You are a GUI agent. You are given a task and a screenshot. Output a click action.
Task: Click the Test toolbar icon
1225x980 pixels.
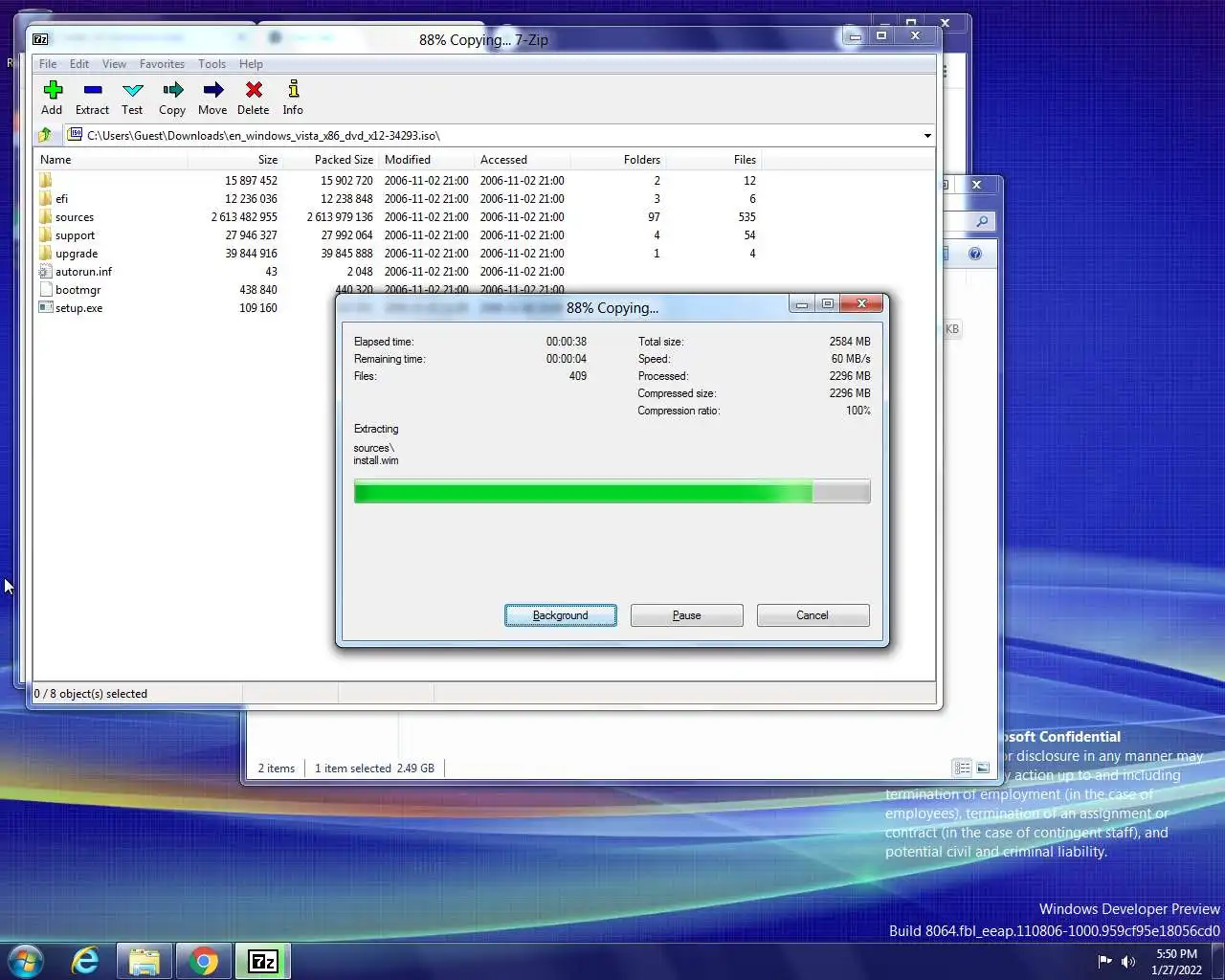tap(133, 90)
